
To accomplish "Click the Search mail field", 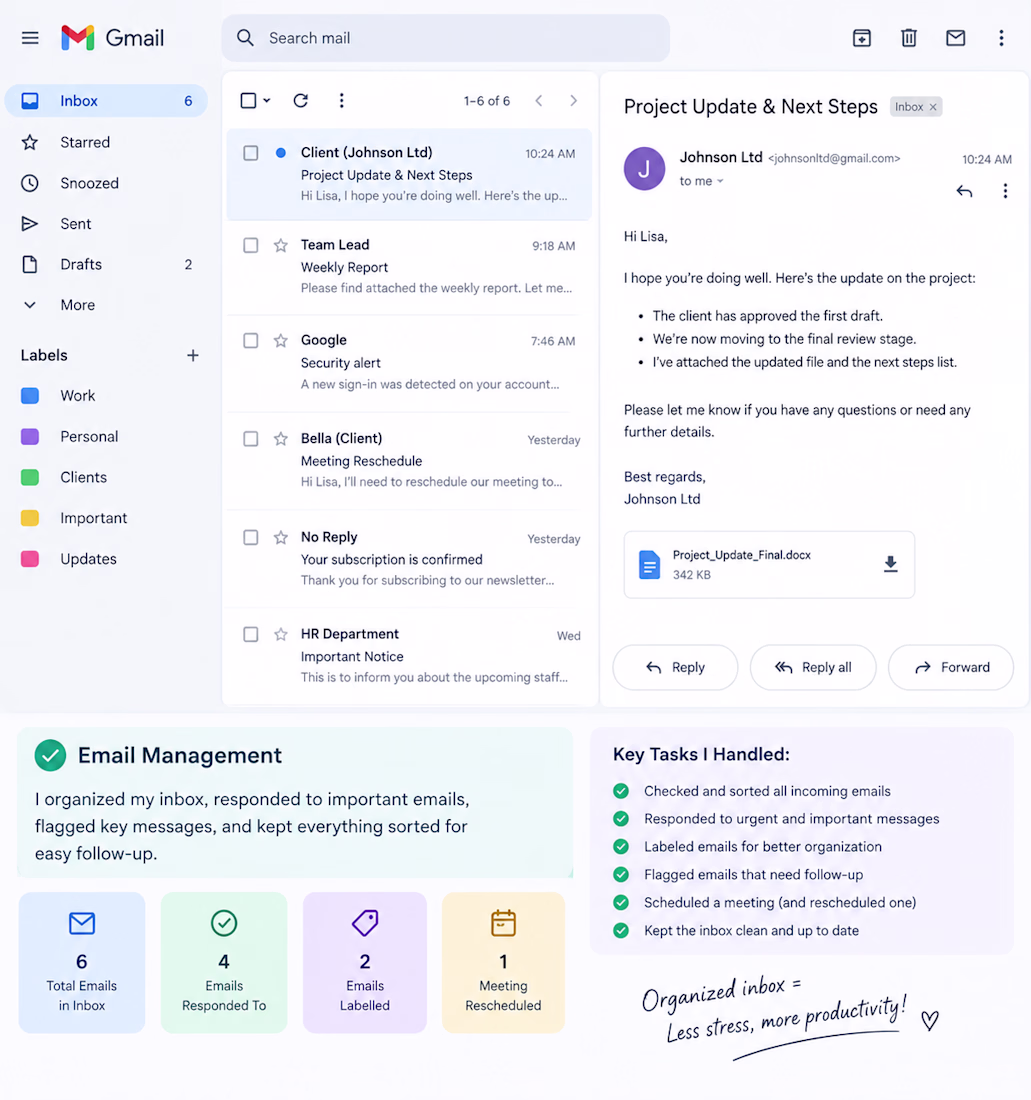I will click(x=445, y=38).
